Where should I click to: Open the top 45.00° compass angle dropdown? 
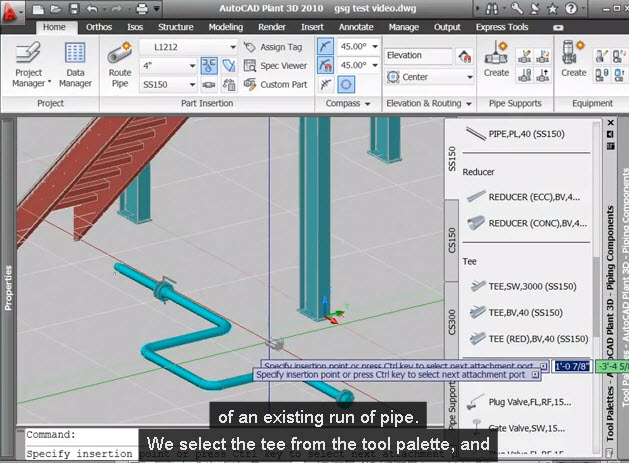pos(375,47)
